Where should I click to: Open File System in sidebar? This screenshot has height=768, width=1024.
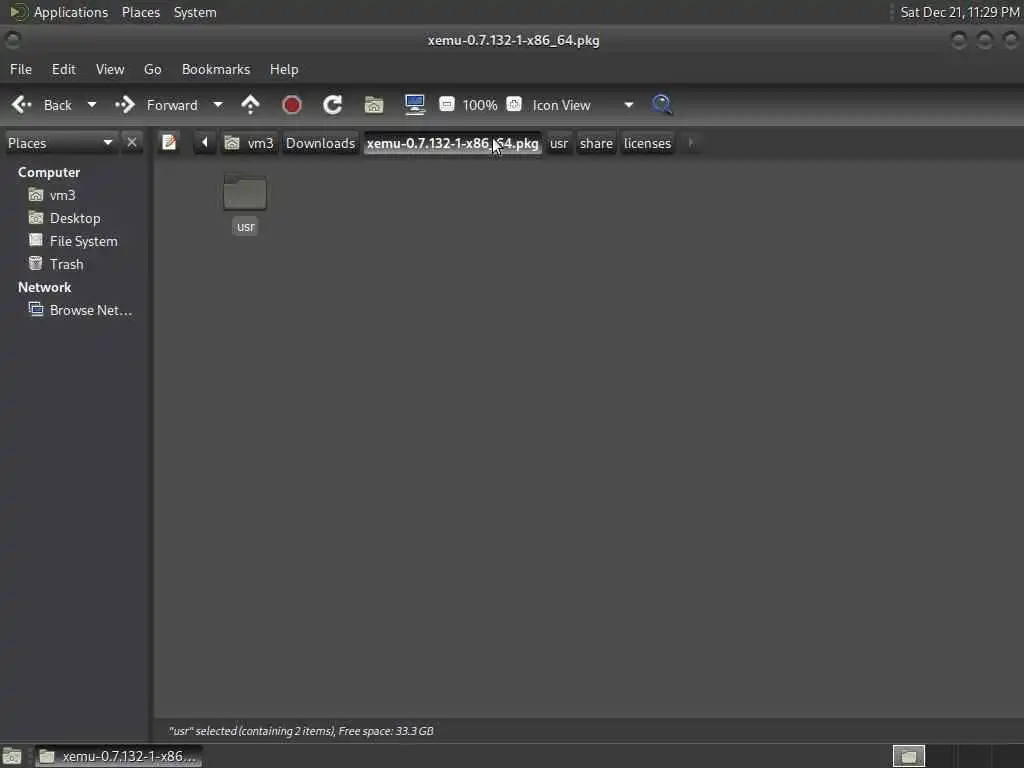coord(84,241)
